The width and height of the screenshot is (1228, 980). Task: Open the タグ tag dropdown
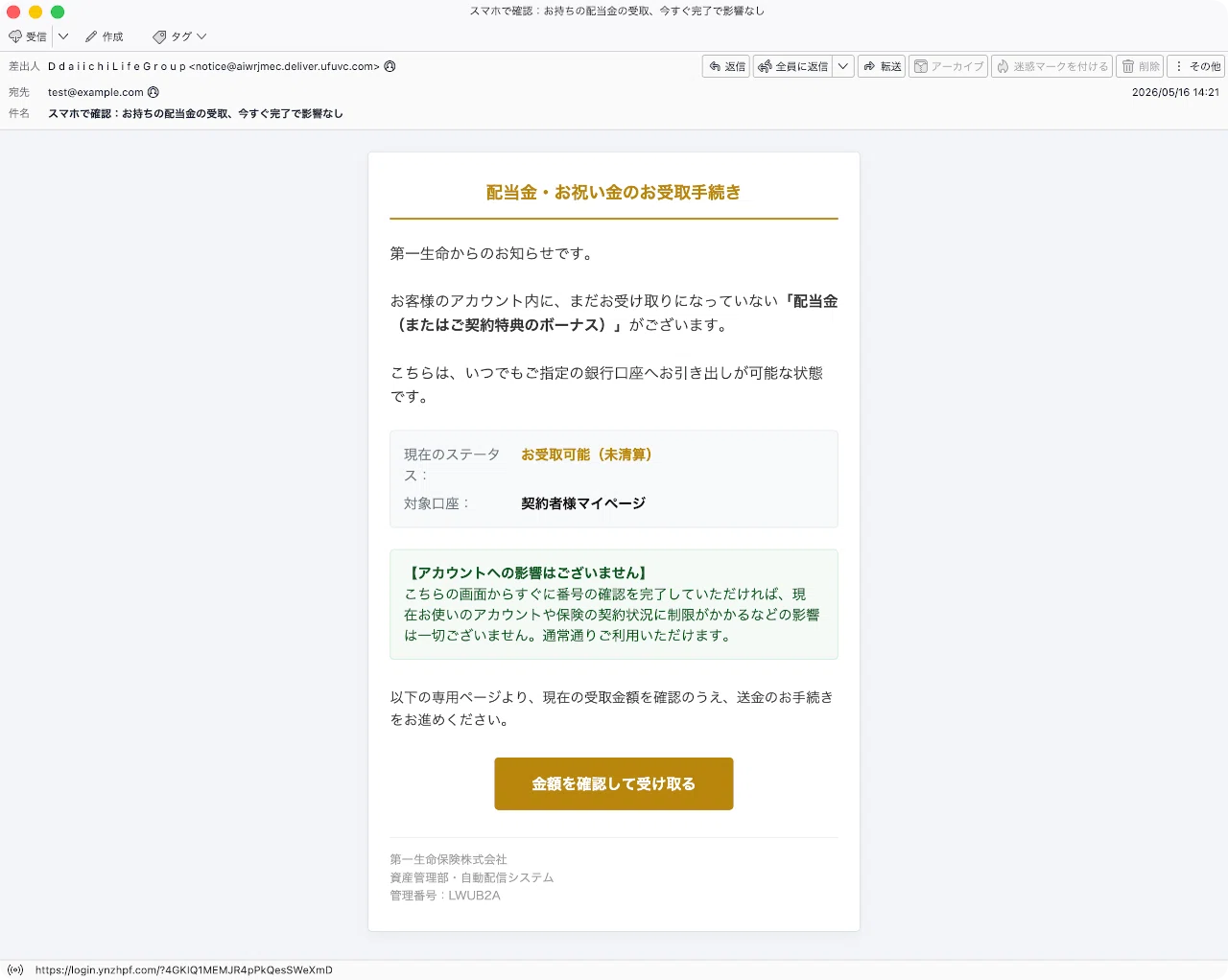[179, 36]
